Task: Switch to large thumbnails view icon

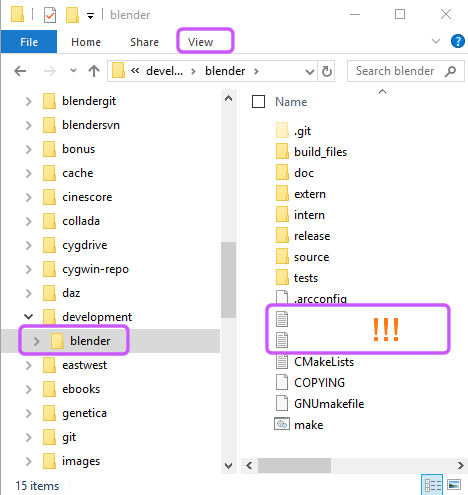Action: tap(454, 485)
